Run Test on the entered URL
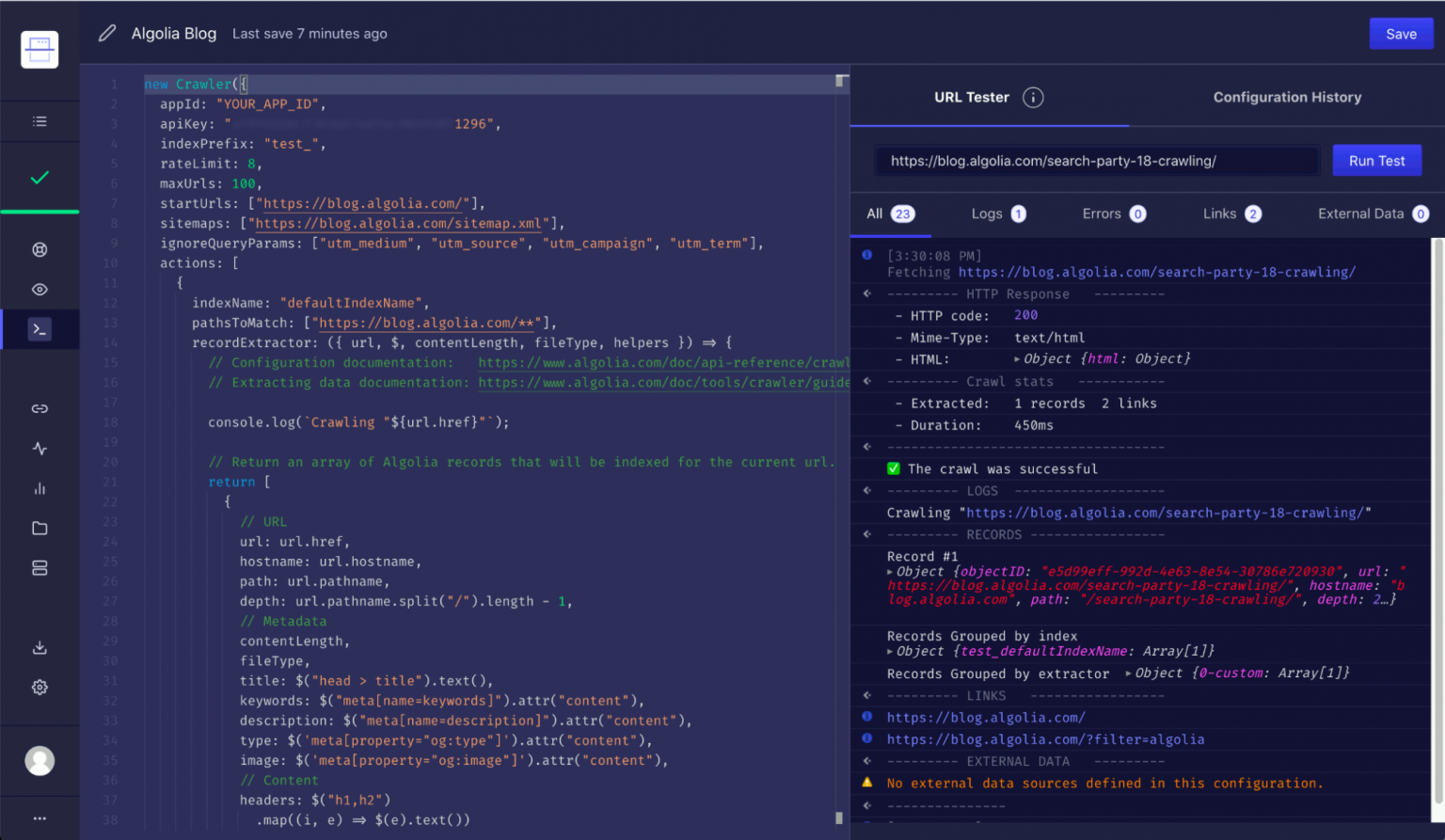Screen dimensions: 1445x840 coord(1376,161)
